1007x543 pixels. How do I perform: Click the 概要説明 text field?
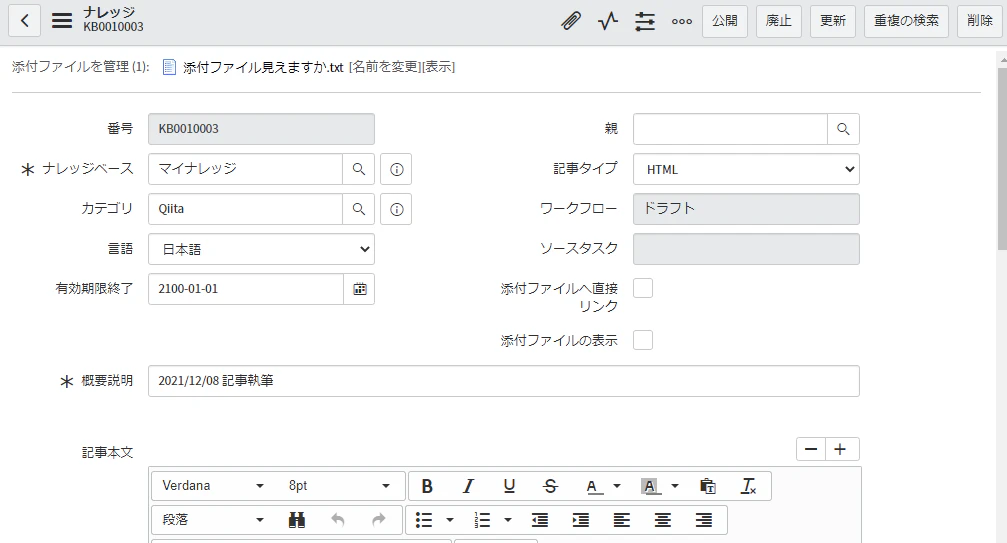(504, 381)
